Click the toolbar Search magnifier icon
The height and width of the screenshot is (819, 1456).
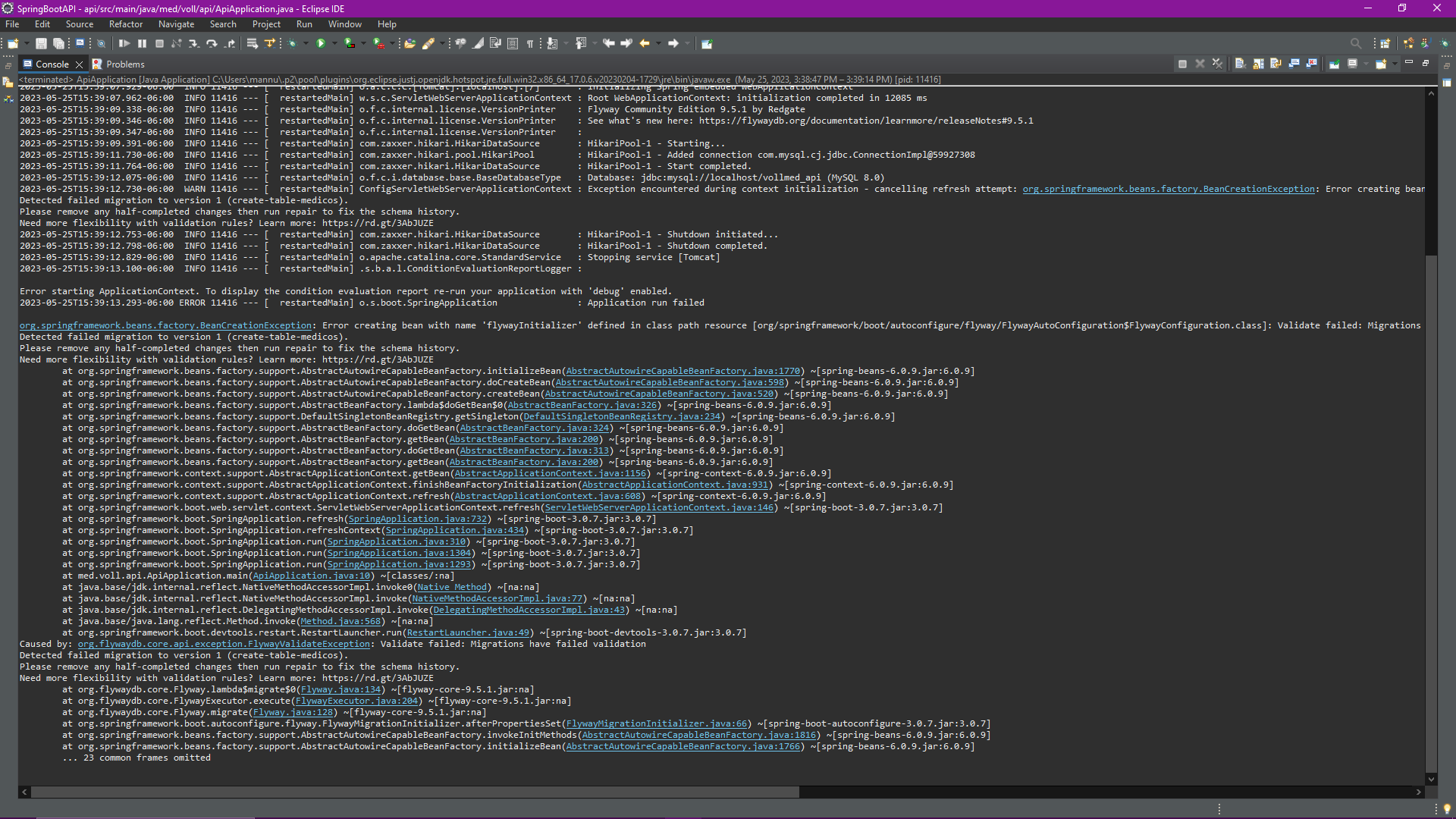(x=1356, y=43)
